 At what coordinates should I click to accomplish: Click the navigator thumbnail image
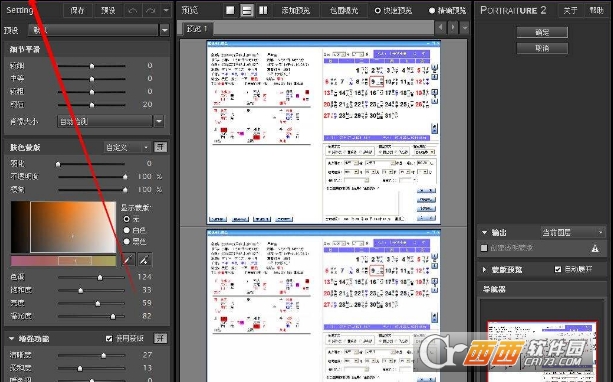(542, 352)
